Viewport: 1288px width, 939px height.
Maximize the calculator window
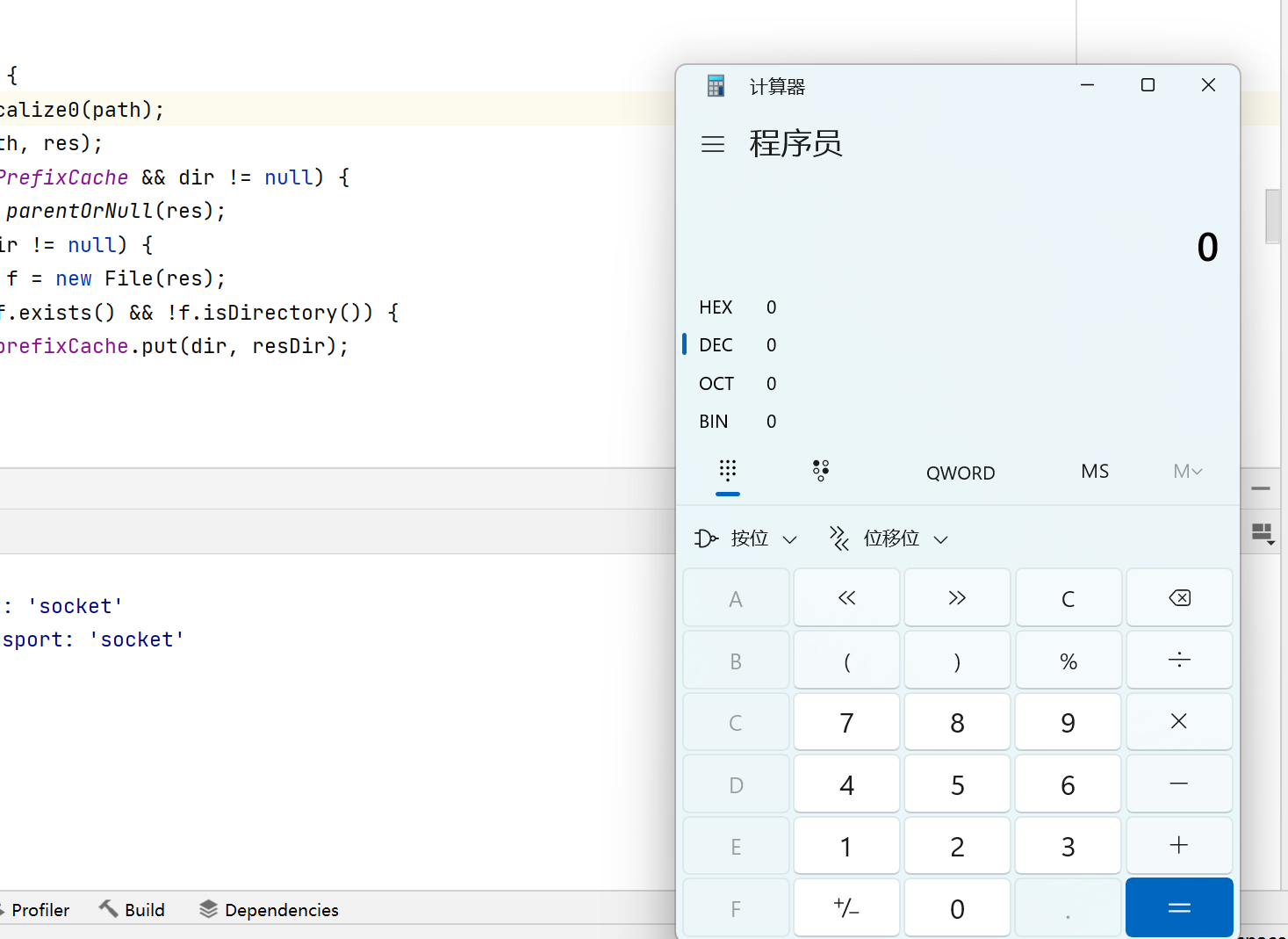[1148, 85]
